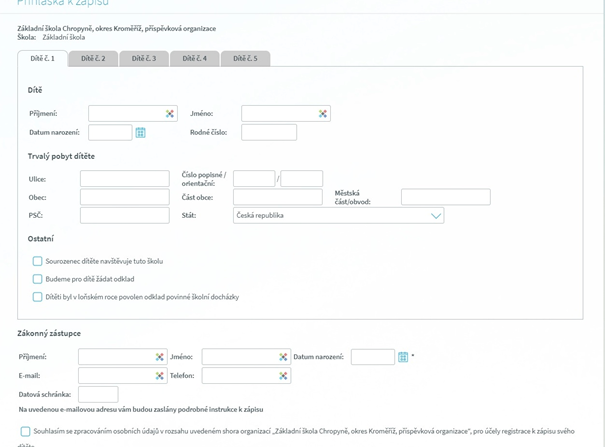Screen dimensions: 605x447
Task: Open calendar picker for child's Datum narození
Action: (x=140, y=133)
